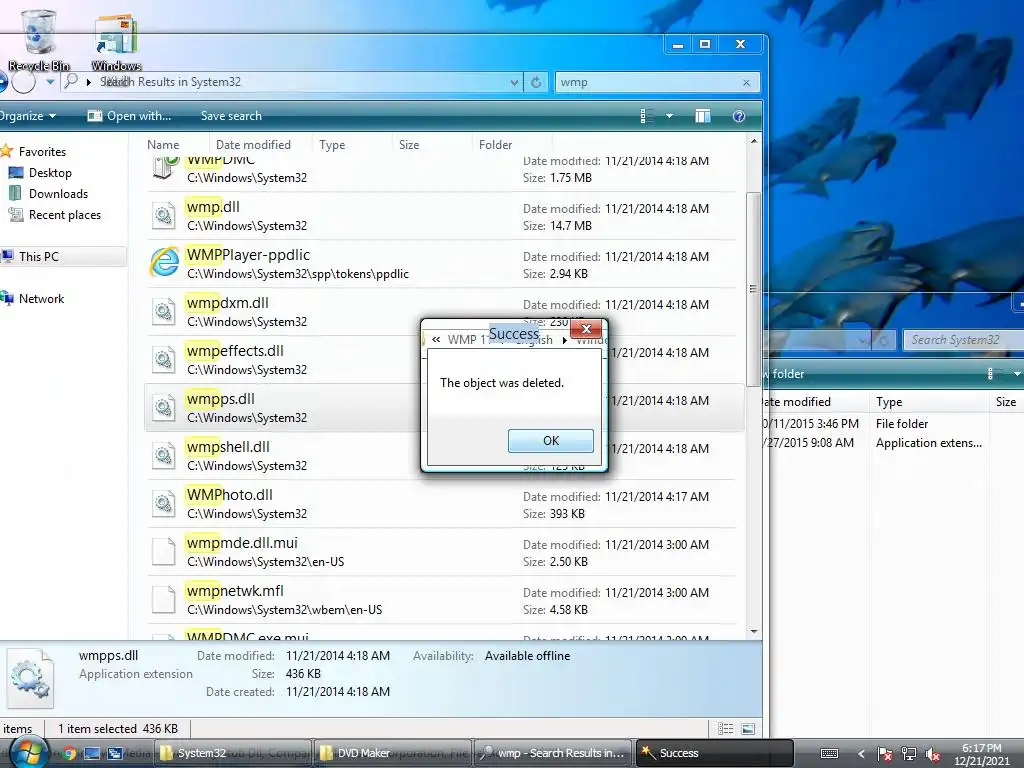Viewport: 1024px width, 768px height.
Task: Click Search System32 field in background window
Action: tap(962, 340)
